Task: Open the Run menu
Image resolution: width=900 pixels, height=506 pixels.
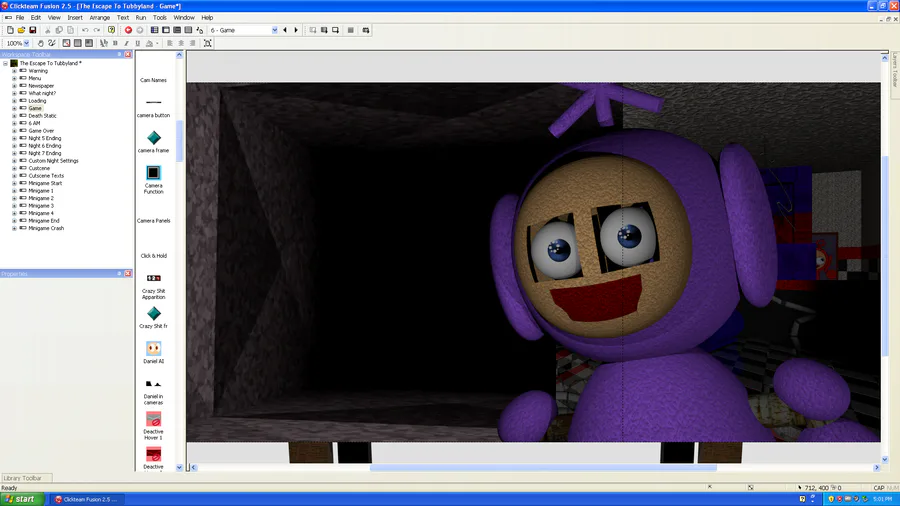Action: [141, 18]
